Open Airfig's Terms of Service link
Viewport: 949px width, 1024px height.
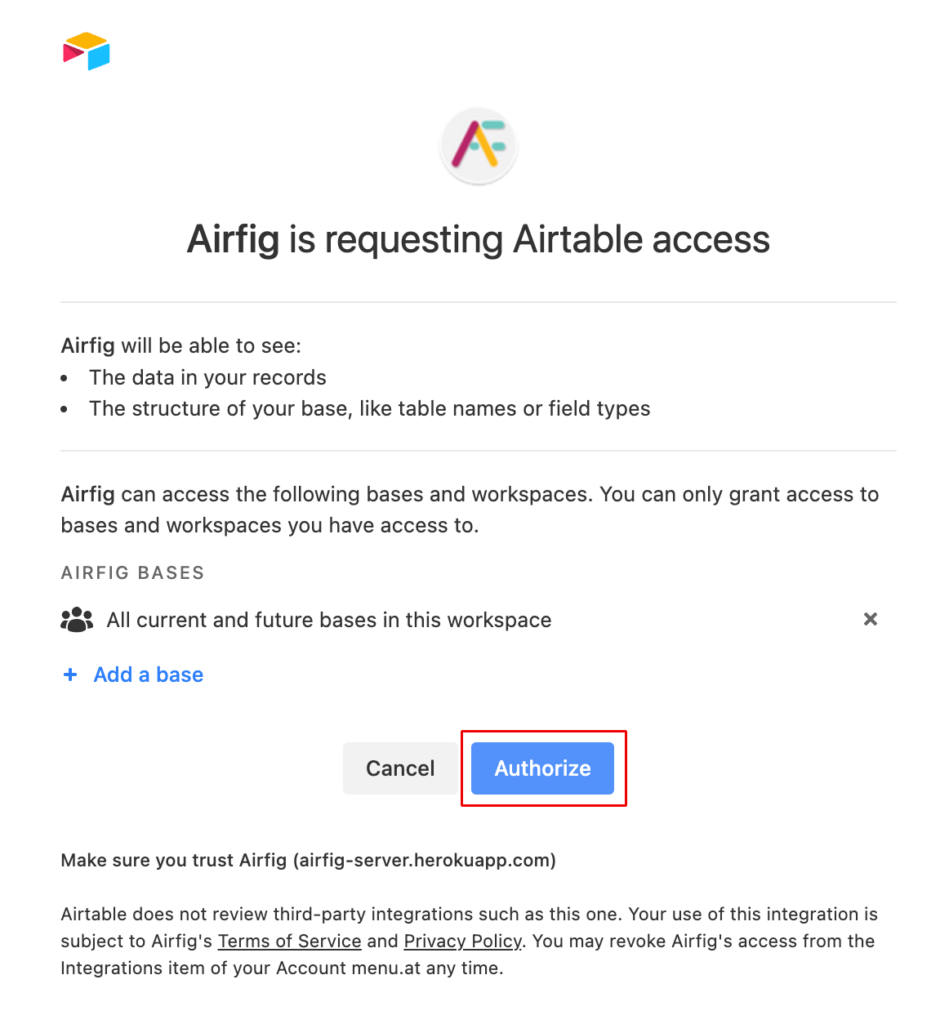pos(289,941)
